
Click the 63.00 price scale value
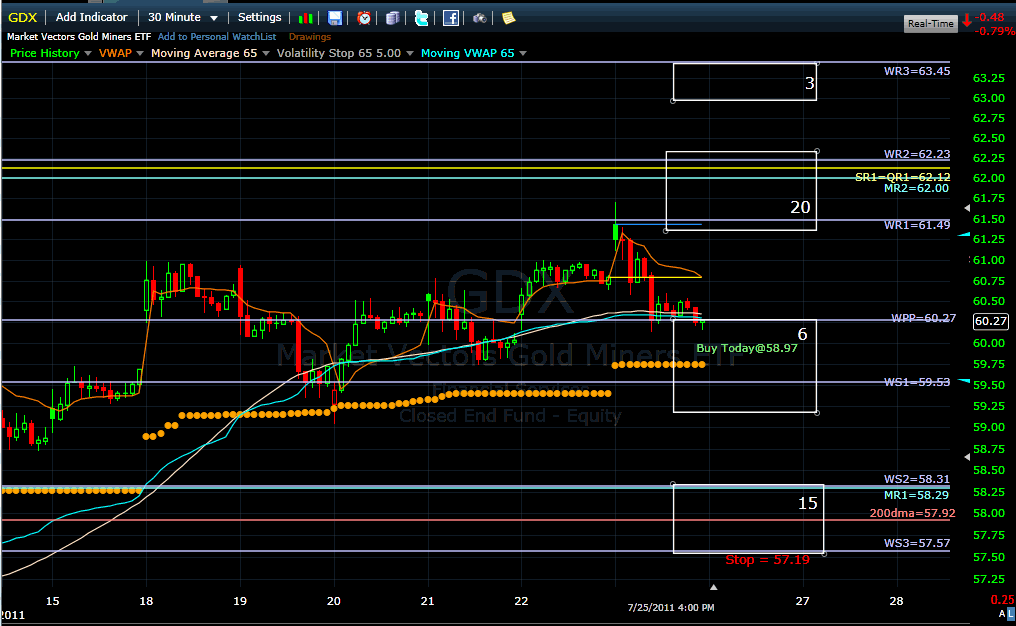click(989, 99)
